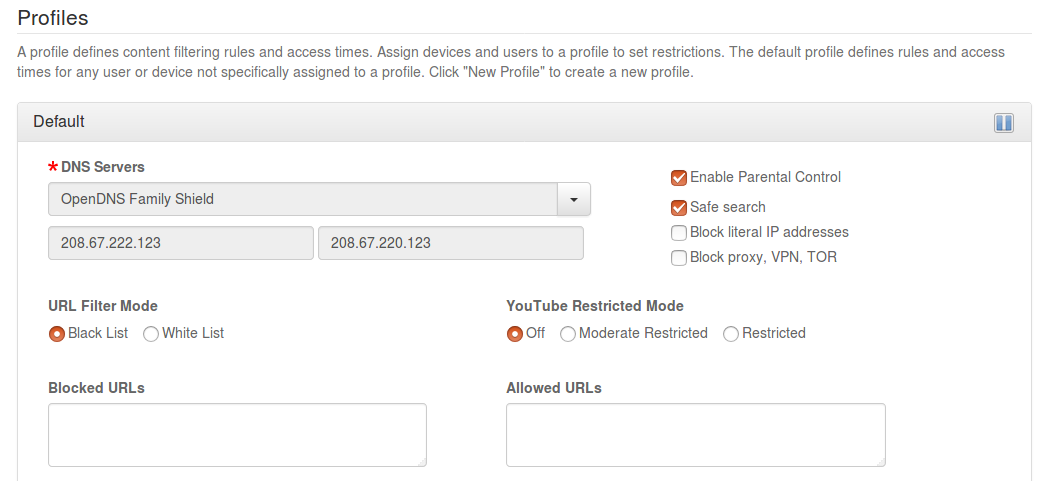
Task: Click the Profiles page heading
Action: (53, 18)
